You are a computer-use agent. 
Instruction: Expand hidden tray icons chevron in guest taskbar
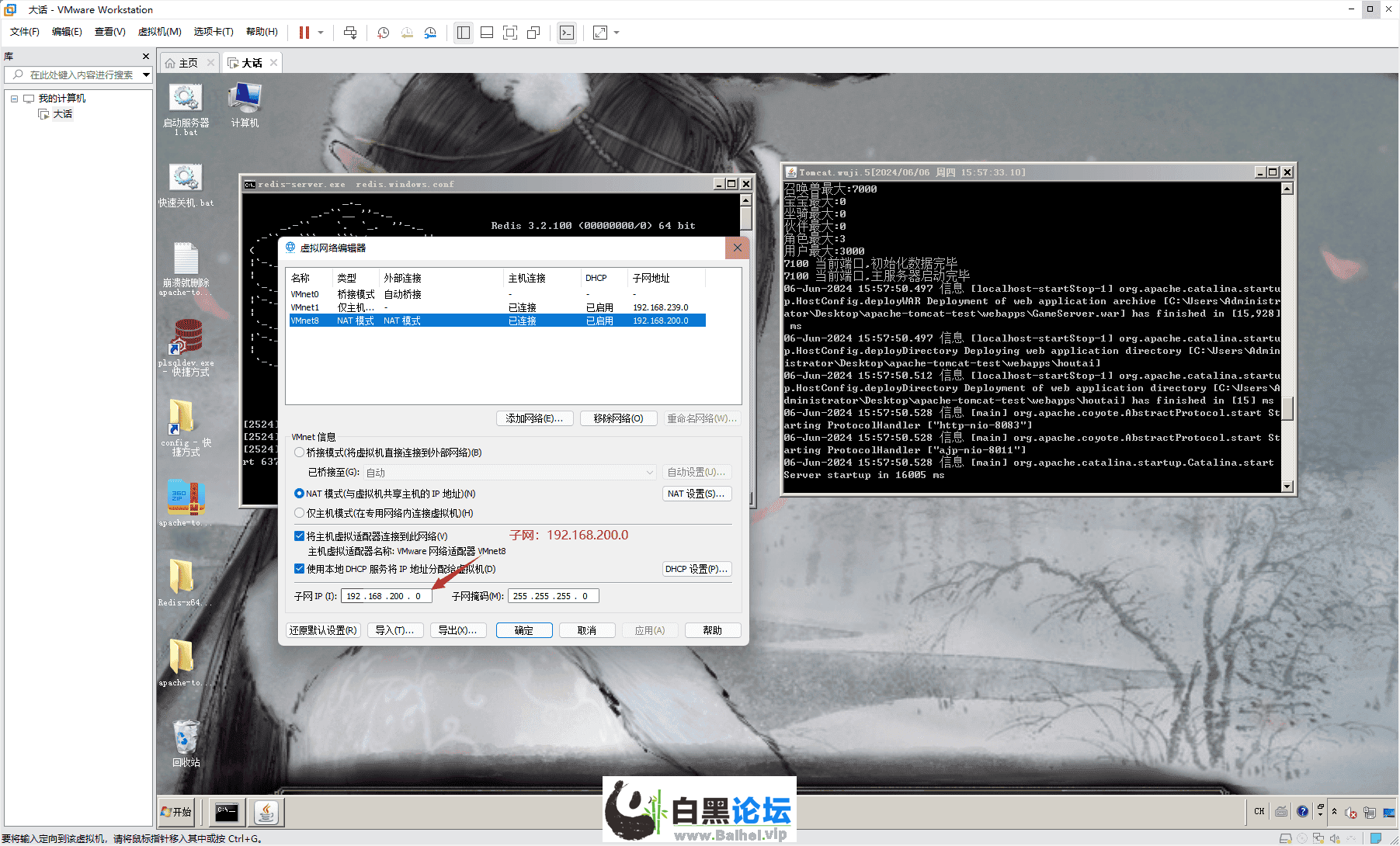(1335, 812)
